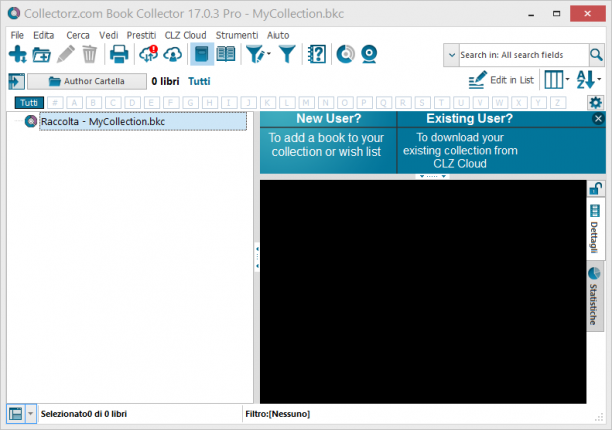The height and width of the screenshot is (430, 612).
Task: Open the File menu
Action: tap(17, 36)
